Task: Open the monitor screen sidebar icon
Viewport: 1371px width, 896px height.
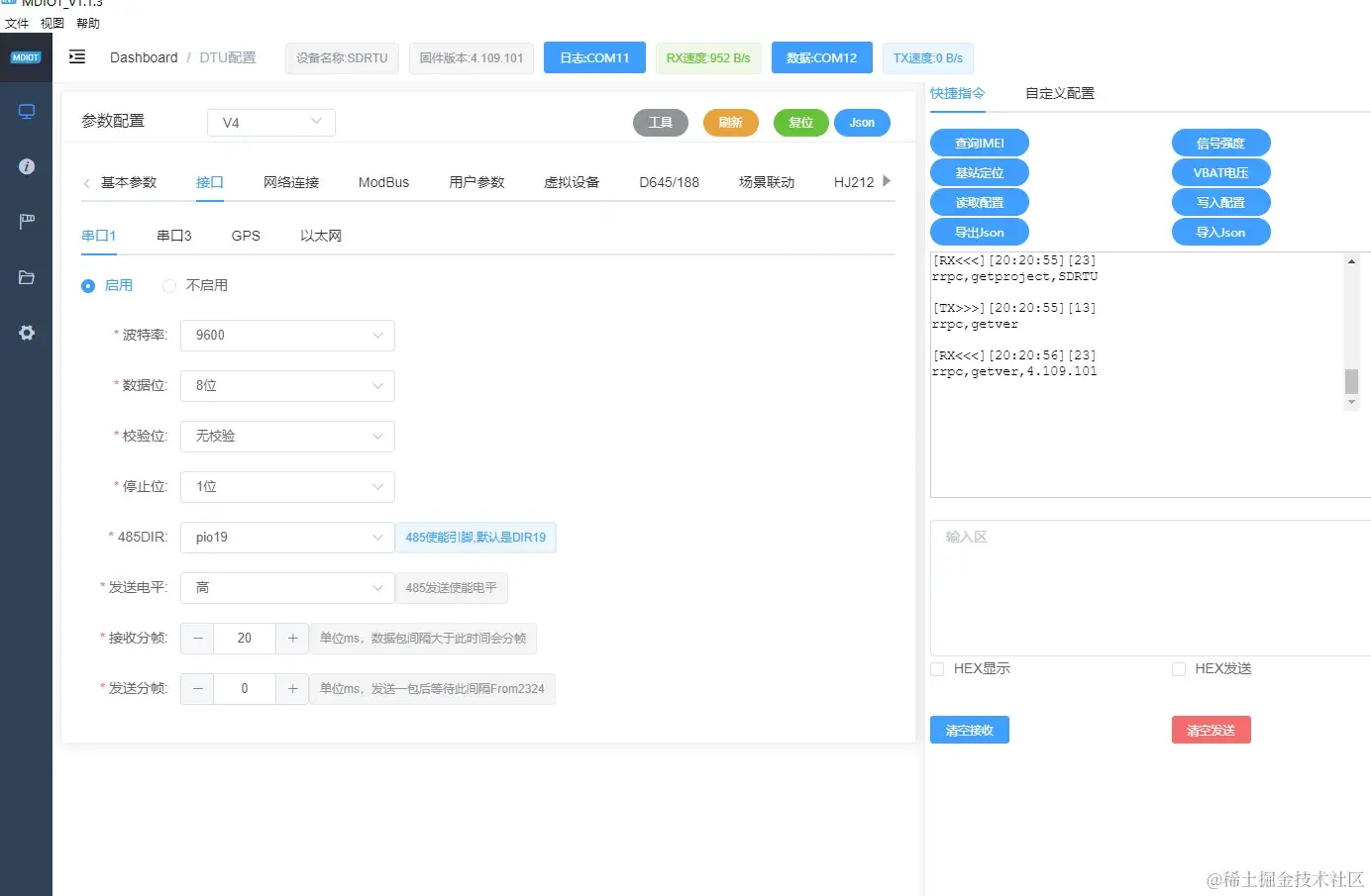Action: click(27, 111)
